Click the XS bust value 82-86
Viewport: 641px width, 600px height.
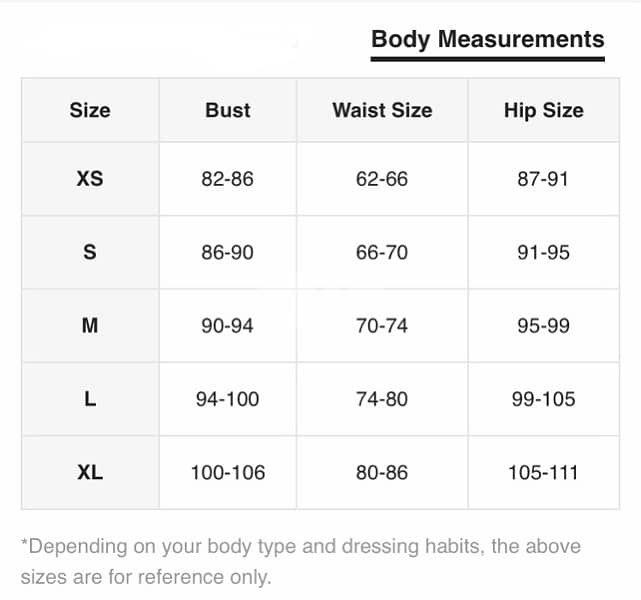pyautogui.click(x=227, y=179)
